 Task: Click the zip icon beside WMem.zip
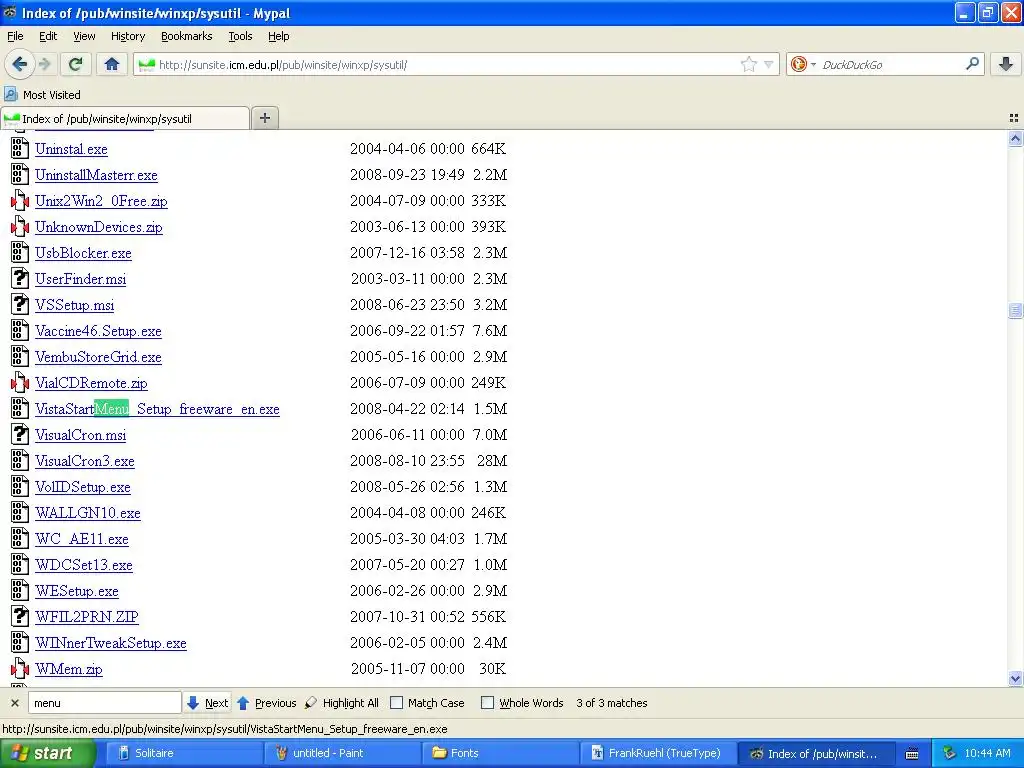pos(20,669)
